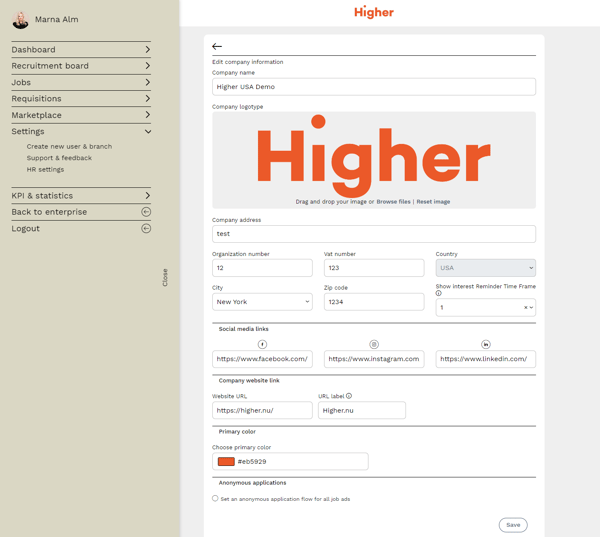Collapse the Settings section chevron
The image size is (600, 537).
[148, 132]
